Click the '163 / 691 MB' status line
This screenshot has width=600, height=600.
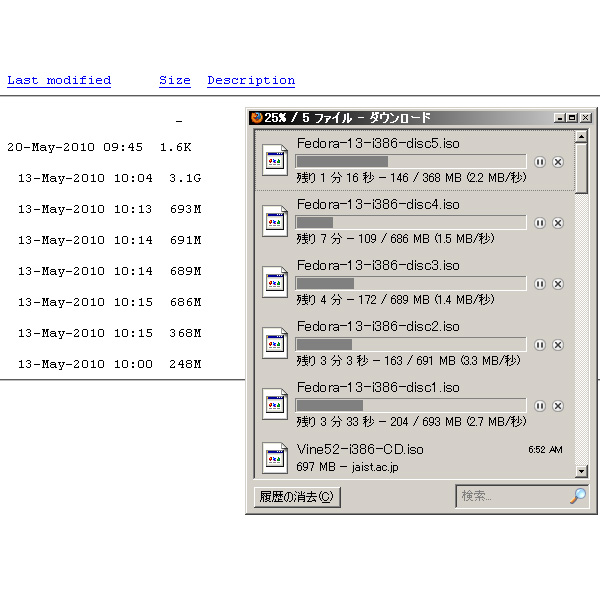(x=408, y=360)
